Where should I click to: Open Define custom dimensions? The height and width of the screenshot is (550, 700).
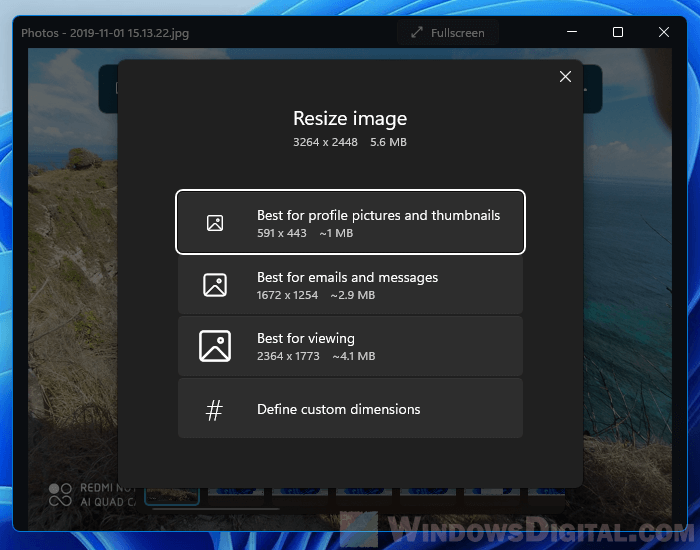tap(350, 408)
